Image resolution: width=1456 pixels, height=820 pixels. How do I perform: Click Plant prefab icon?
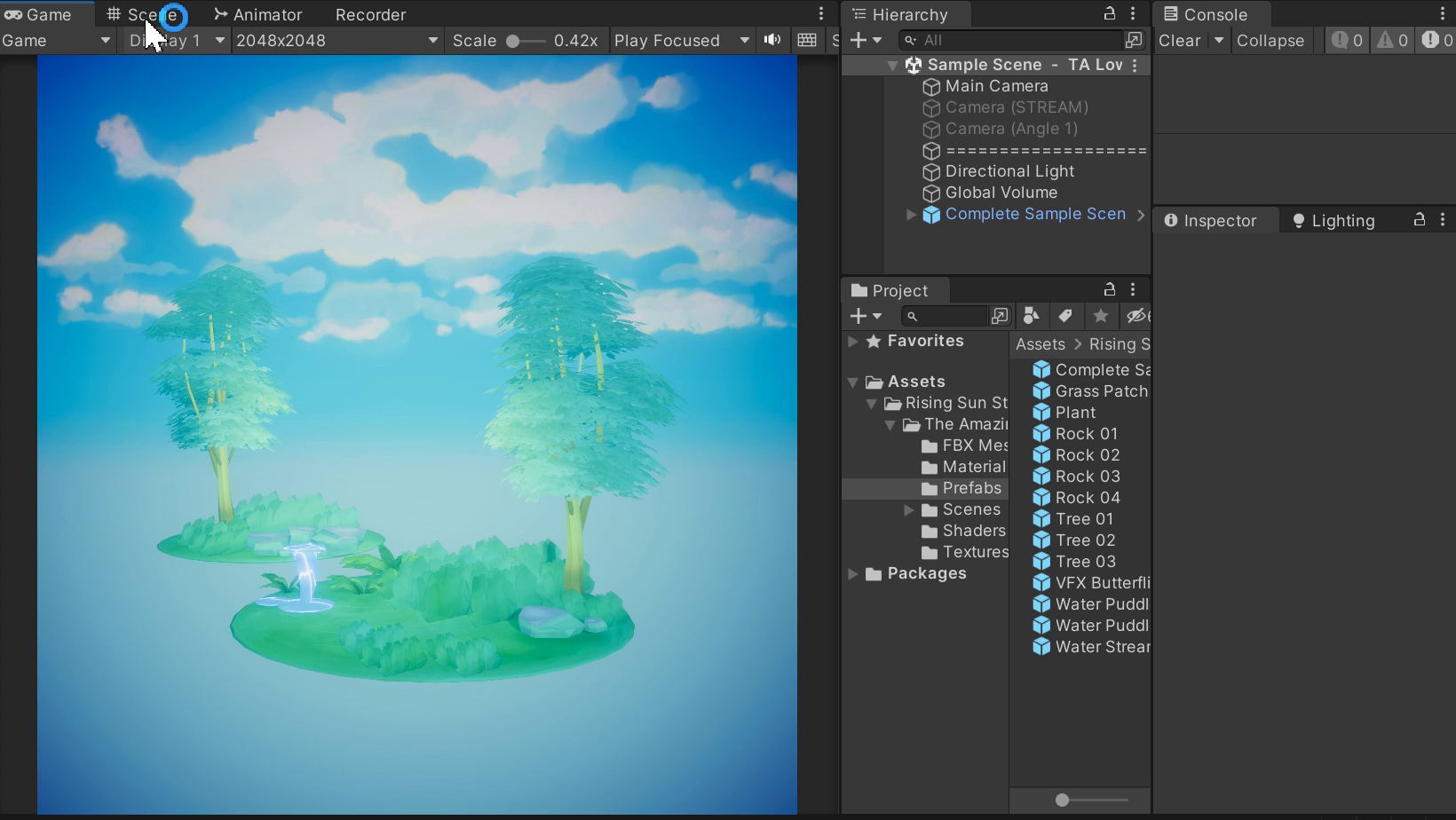tap(1041, 413)
